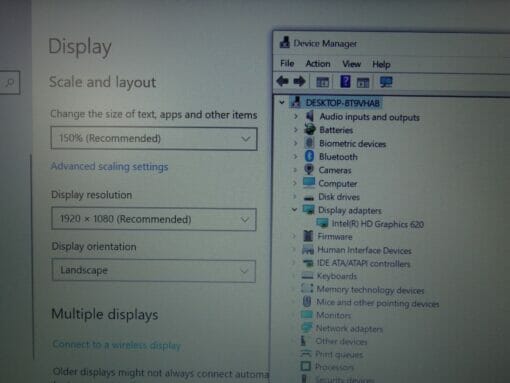Select the Processors category icon
Viewport: 510px width, 383px height.
[305, 366]
